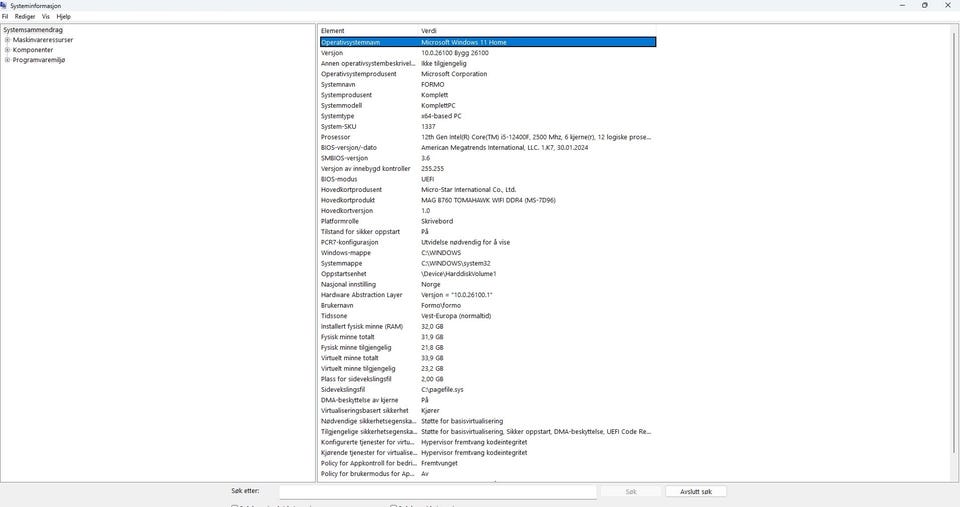The height and width of the screenshot is (507, 960).
Task: Click the American Megatrends International value
Action: point(504,148)
